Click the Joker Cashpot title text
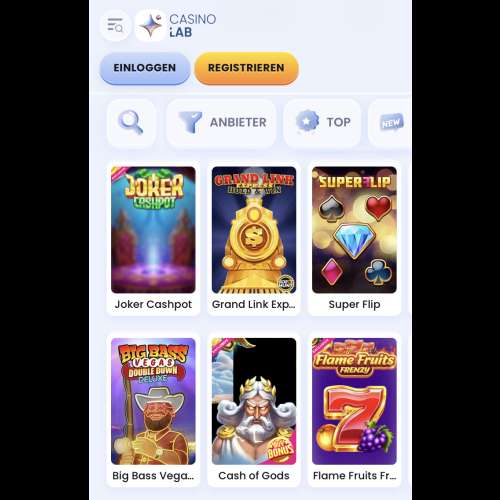Image resolution: width=500 pixels, height=500 pixels. (153, 304)
